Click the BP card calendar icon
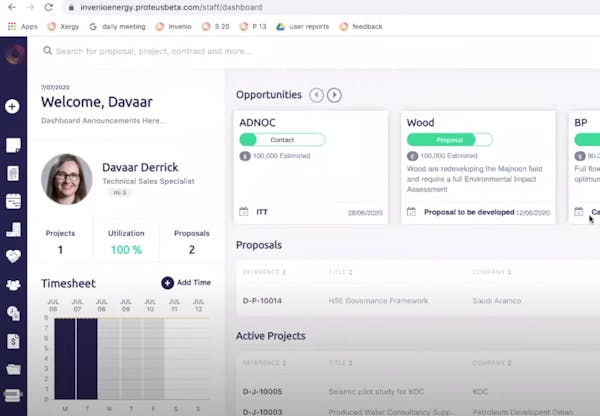Image resolution: width=600 pixels, height=416 pixels. coord(579,211)
